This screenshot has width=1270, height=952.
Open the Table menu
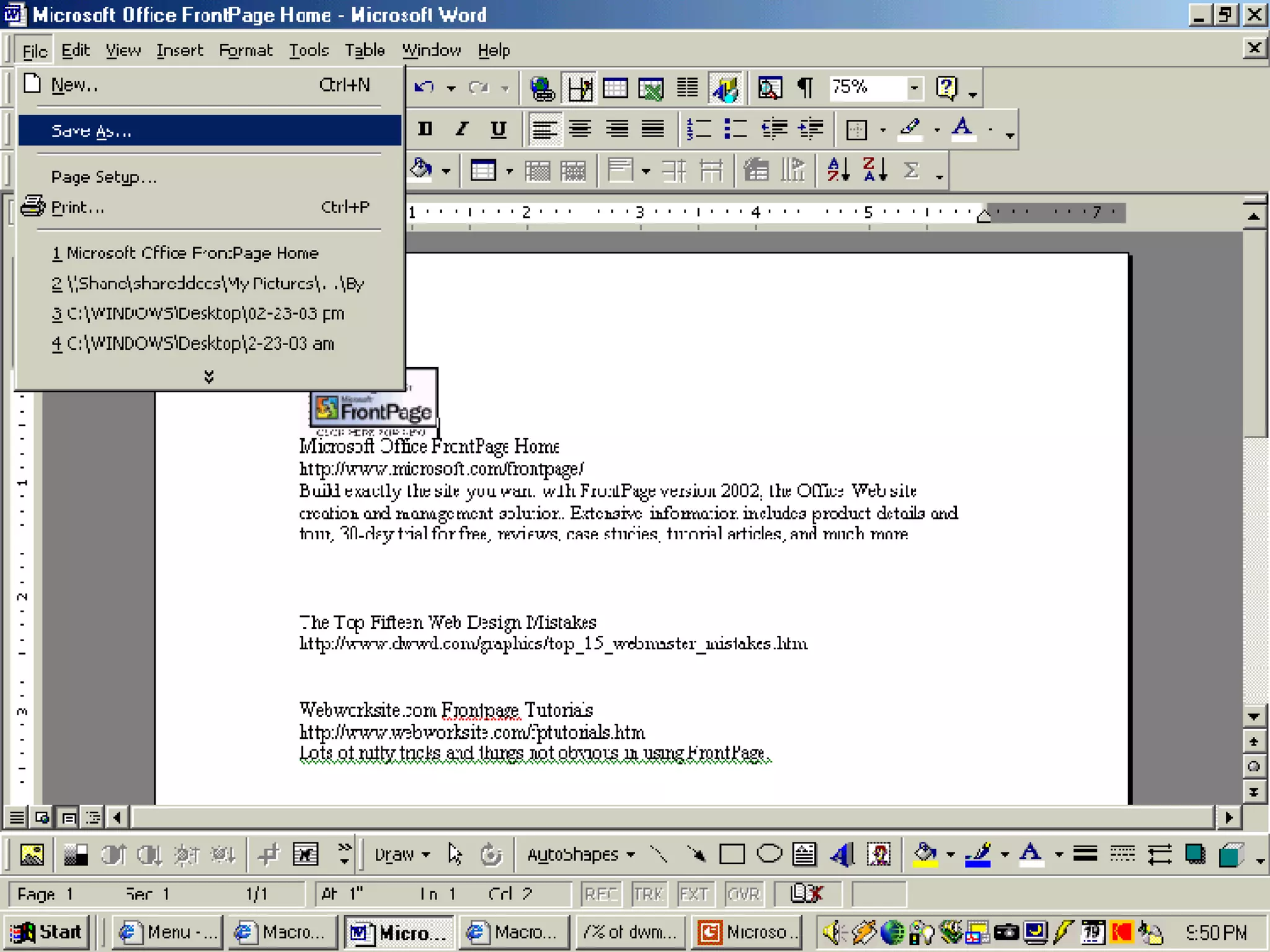pos(365,50)
